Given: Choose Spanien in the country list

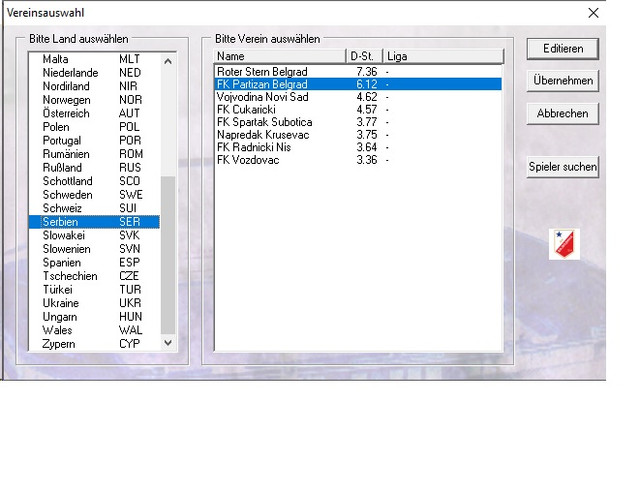Looking at the screenshot, I should pos(94,262).
